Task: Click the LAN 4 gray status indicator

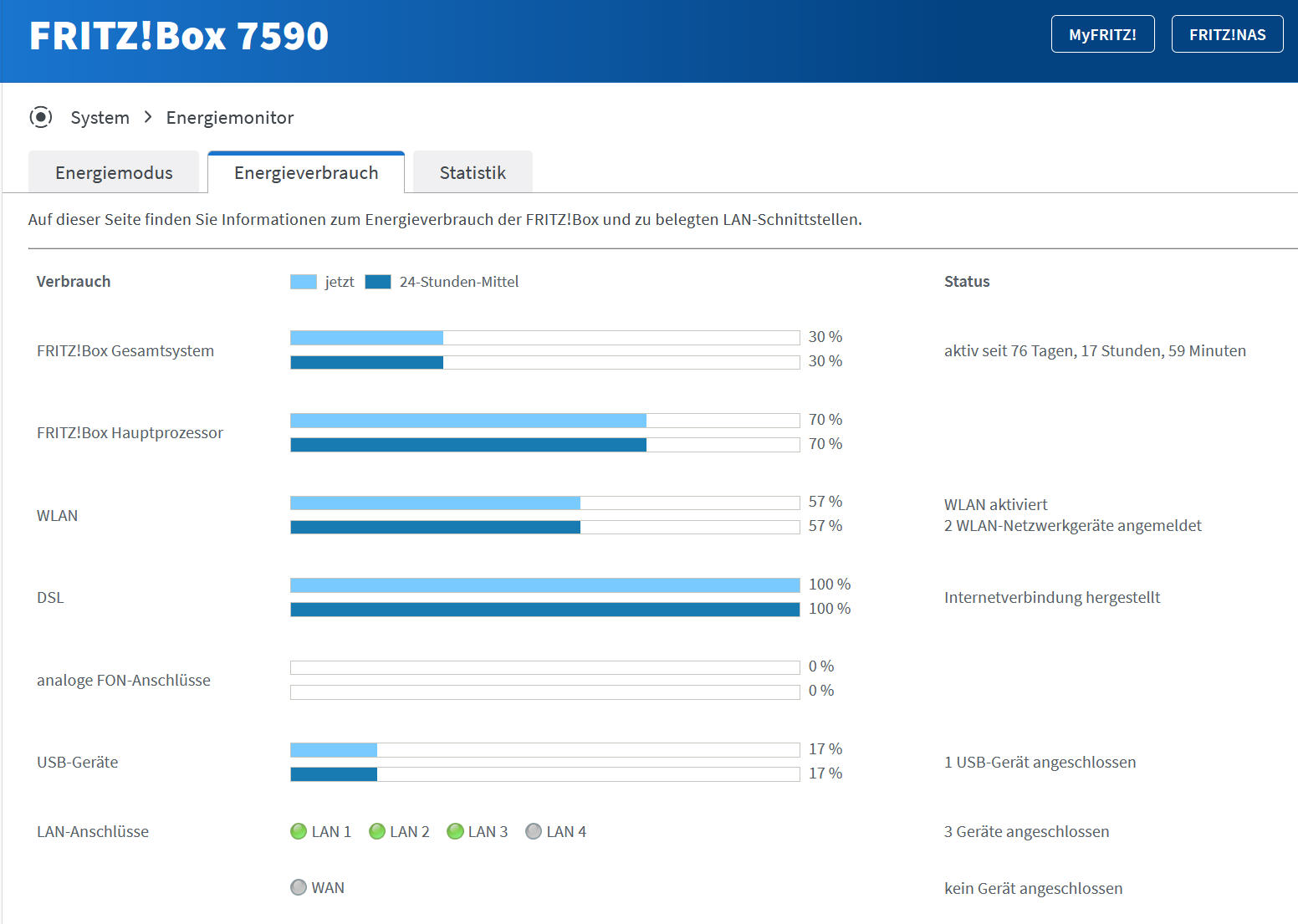Action: [x=534, y=831]
